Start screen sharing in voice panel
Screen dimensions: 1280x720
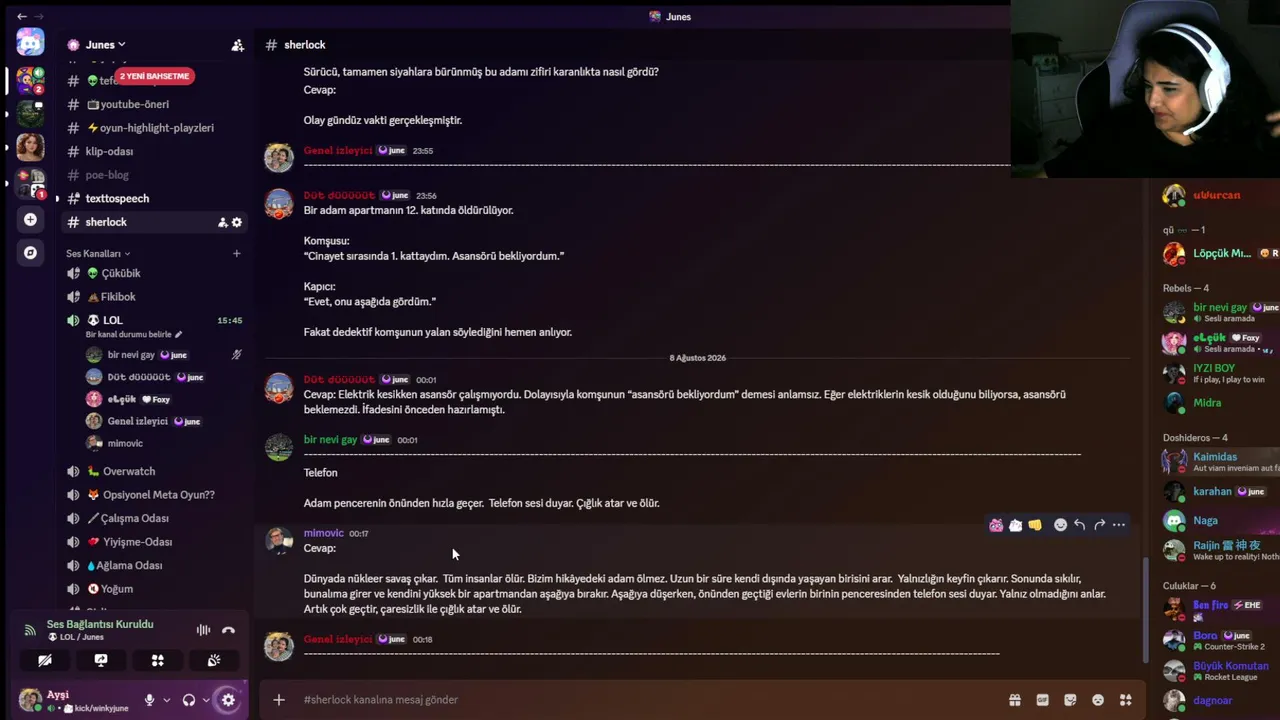coord(101,660)
